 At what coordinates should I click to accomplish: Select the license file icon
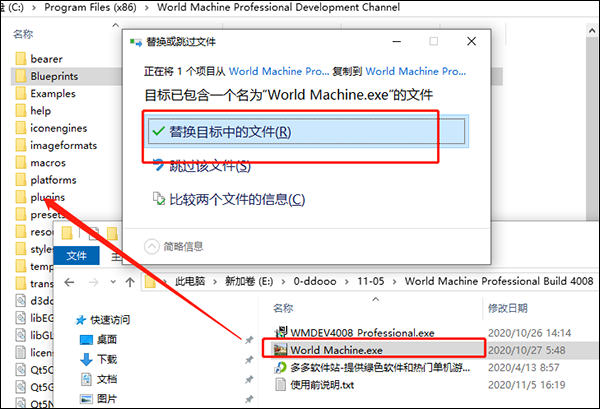click(21, 352)
